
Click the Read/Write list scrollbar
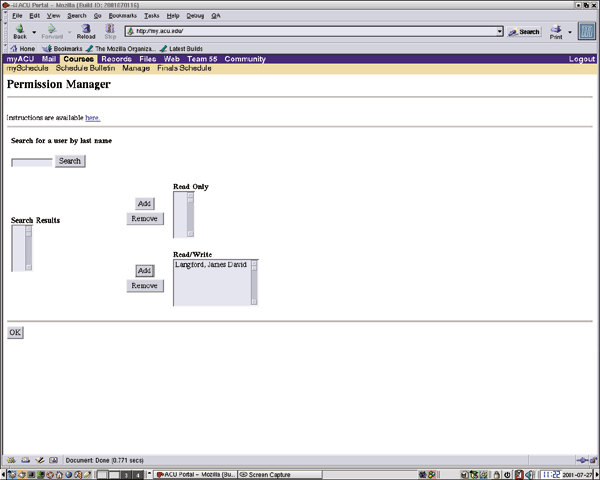click(254, 282)
